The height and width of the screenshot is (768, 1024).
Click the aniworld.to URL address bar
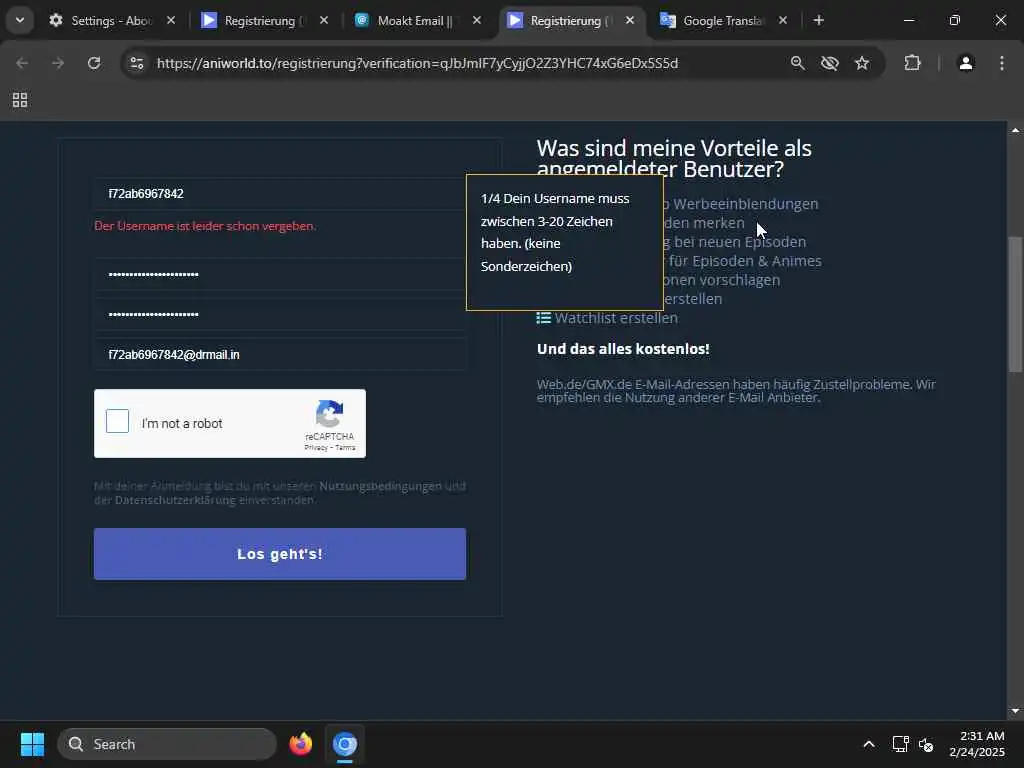click(417, 63)
